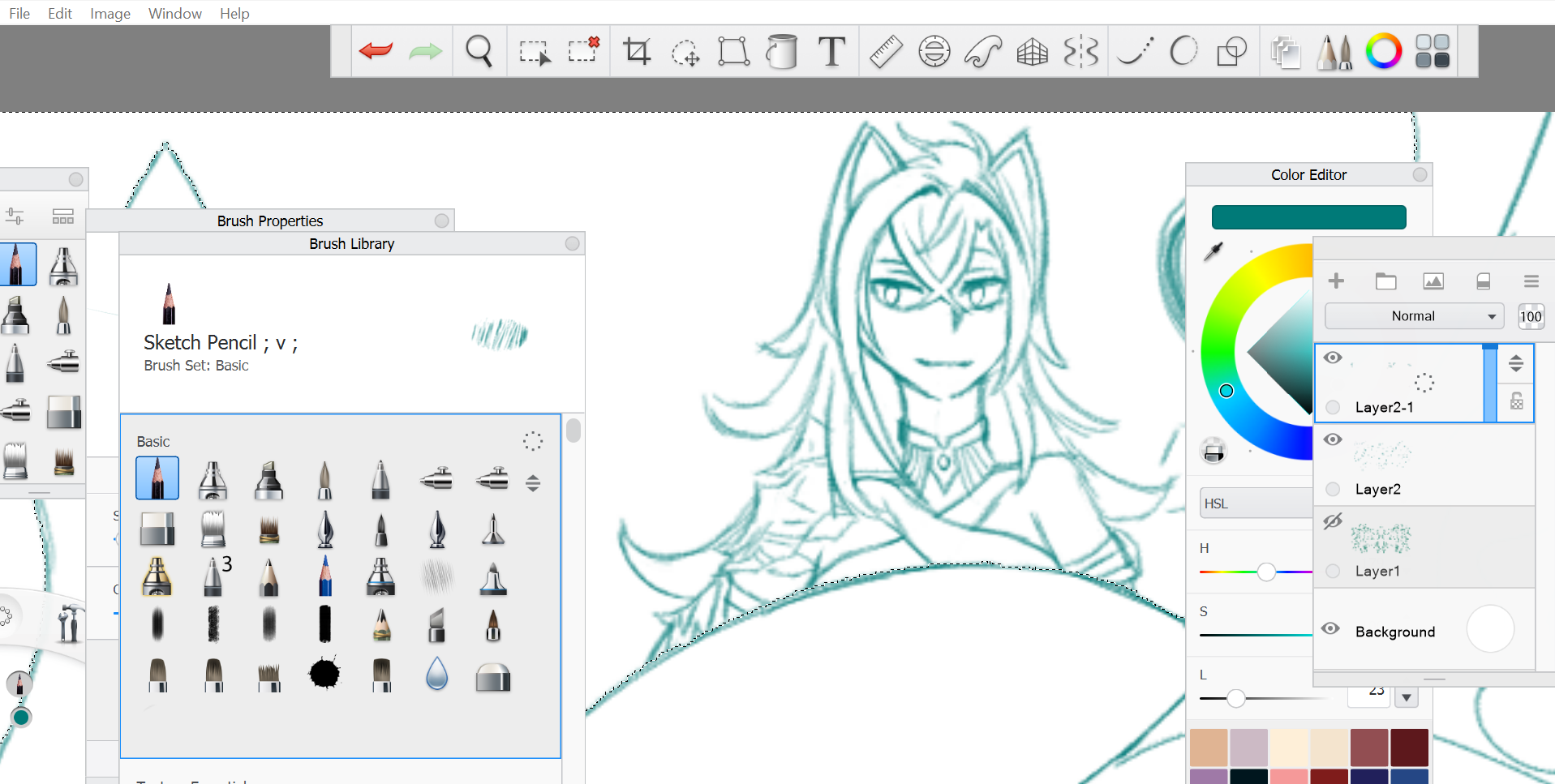Click the add new layer plus button
This screenshot has width=1555, height=784.
(1336, 281)
